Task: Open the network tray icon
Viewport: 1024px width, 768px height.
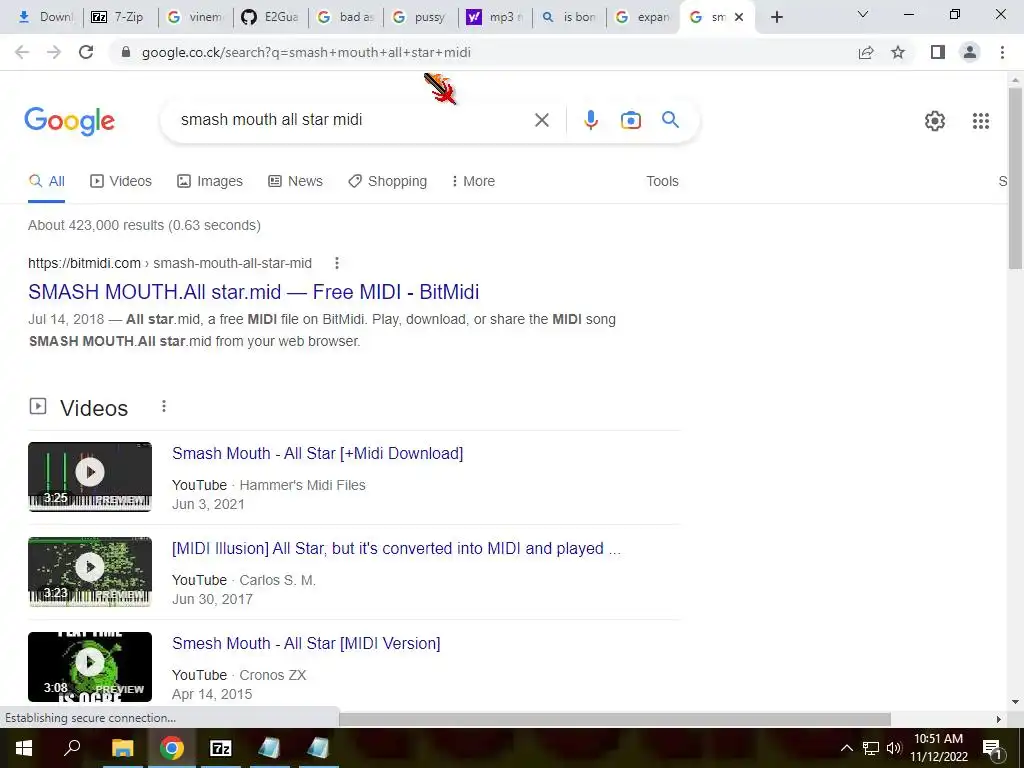Action: coord(871,748)
